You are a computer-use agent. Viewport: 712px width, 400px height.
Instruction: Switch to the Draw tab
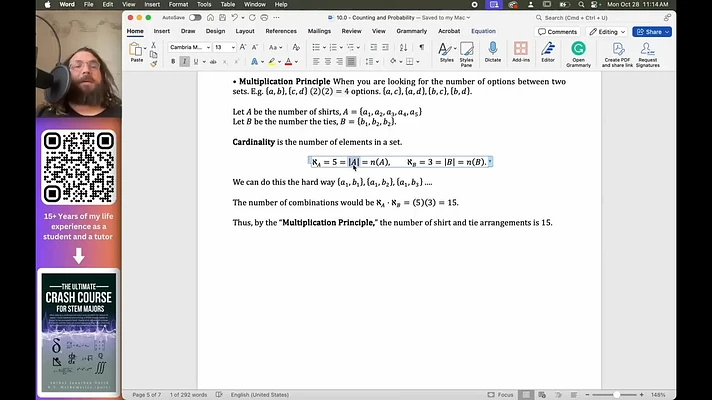coord(188,31)
